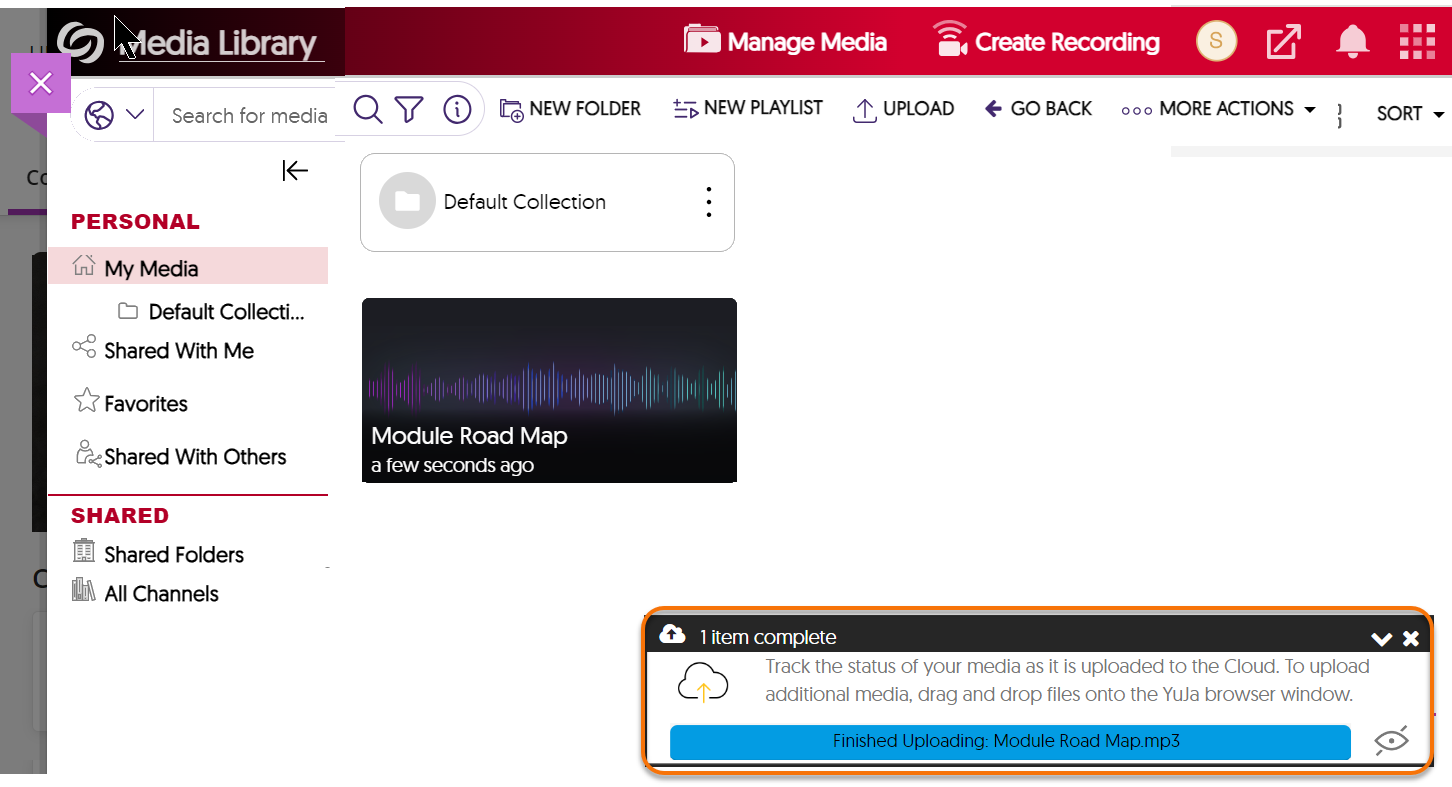Image resolution: width=1452 pixels, height=787 pixels.
Task: Open the Sort dropdown
Action: tap(1410, 114)
